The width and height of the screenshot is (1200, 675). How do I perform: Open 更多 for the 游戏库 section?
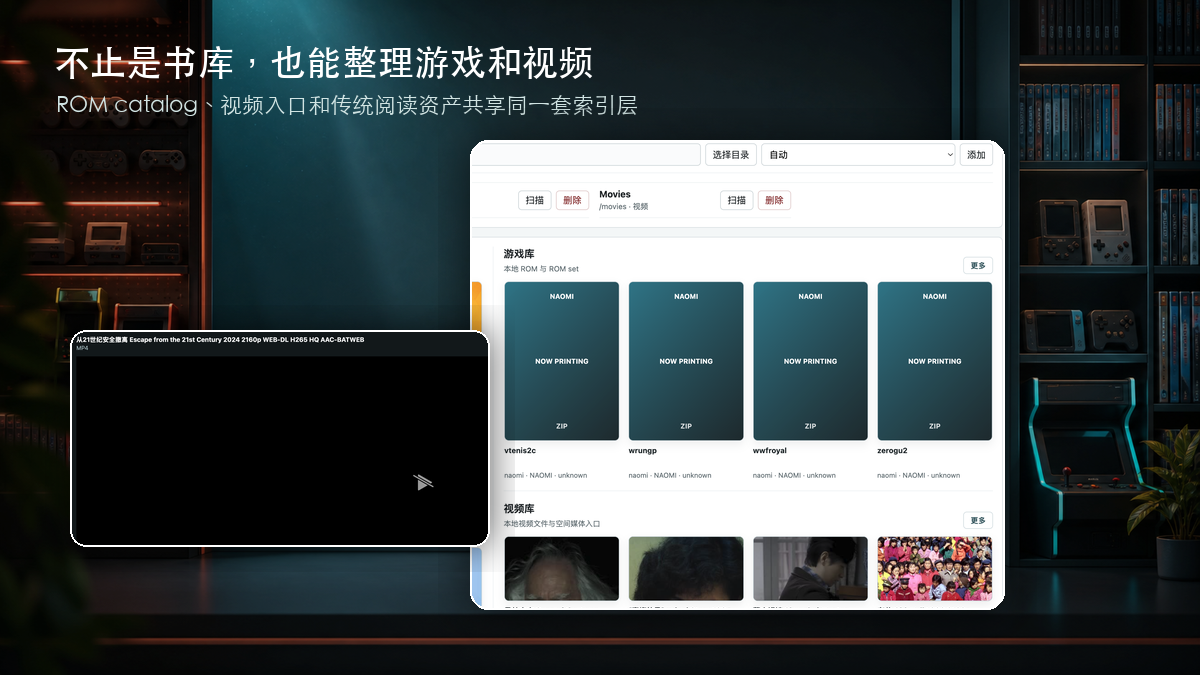click(x=978, y=266)
